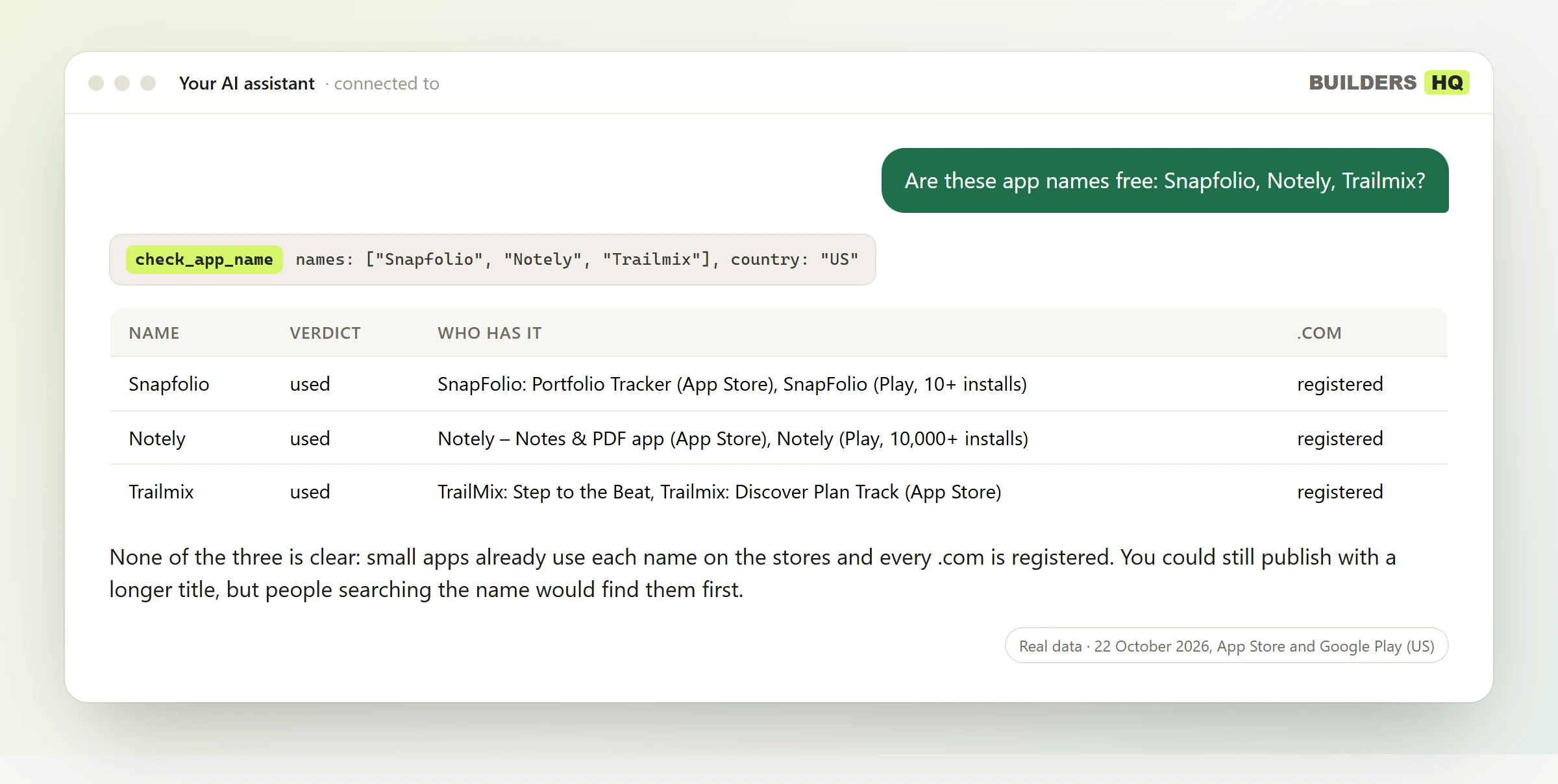This screenshot has height=784, width=1558.
Task: Click the 'None of the three is clear' summary
Action: (x=753, y=573)
